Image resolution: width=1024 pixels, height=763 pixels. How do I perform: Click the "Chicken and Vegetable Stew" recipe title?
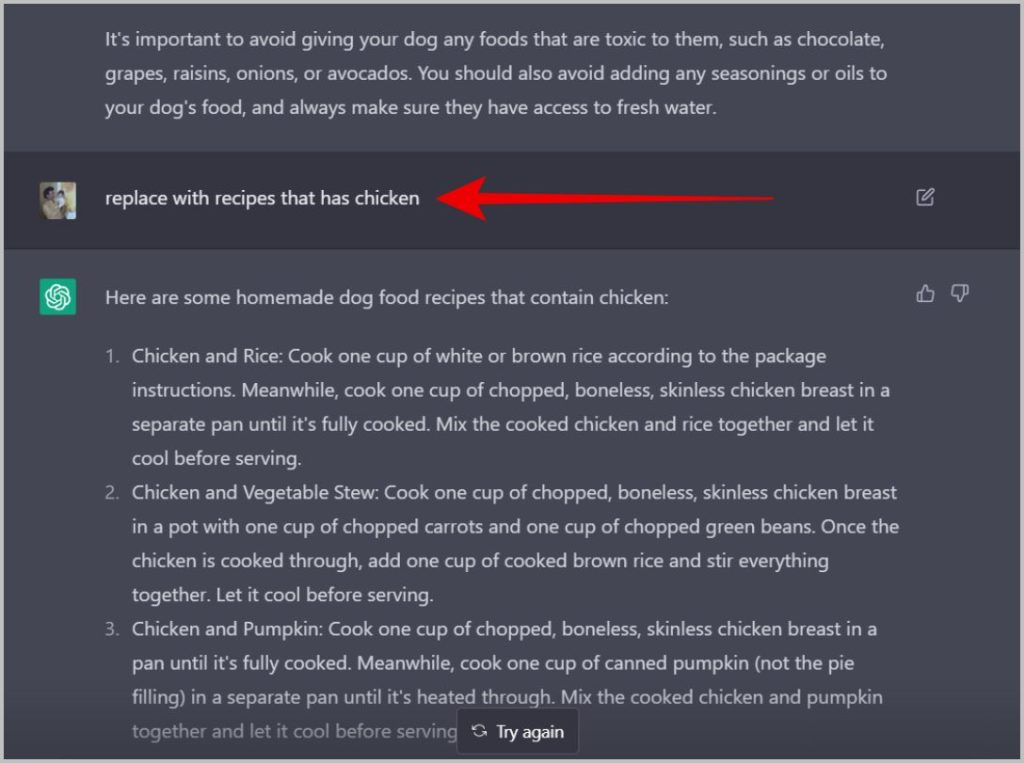click(x=255, y=493)
